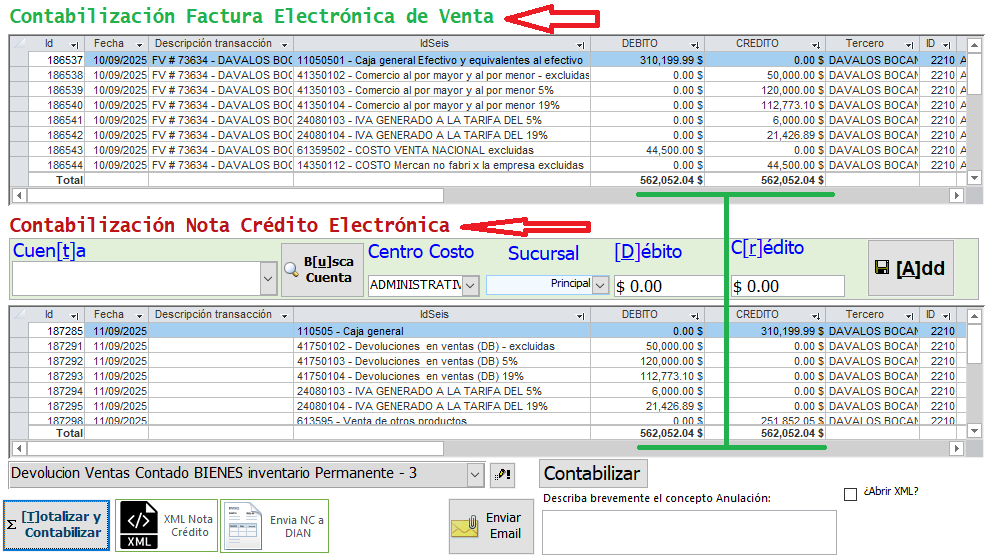Open filter arrow on top grid IdSeis column
The image size is (987, 556).
tap(581, 45)
